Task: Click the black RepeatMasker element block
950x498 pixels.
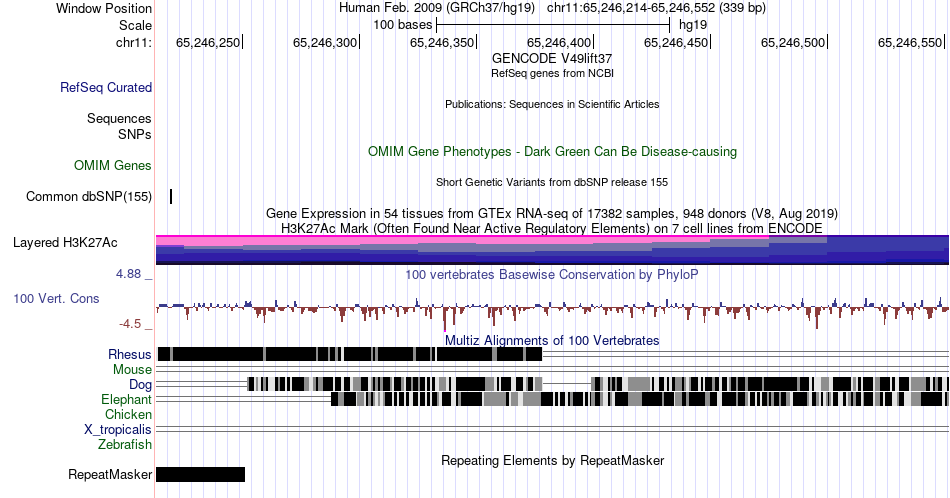Action: [x=201, y=474]
